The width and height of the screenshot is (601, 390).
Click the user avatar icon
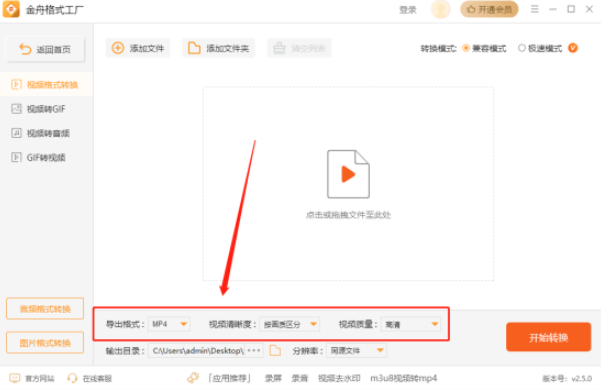440,9
